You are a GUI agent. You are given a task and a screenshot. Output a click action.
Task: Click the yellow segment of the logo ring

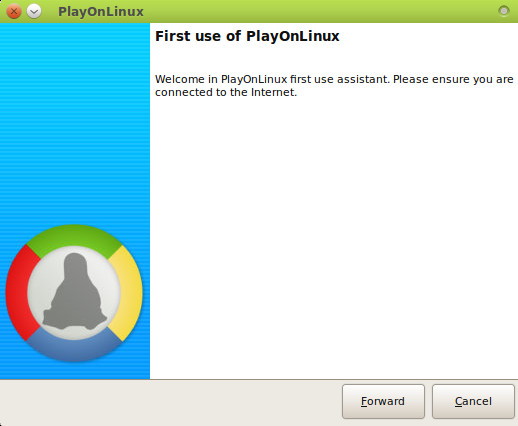pos(130,293)
